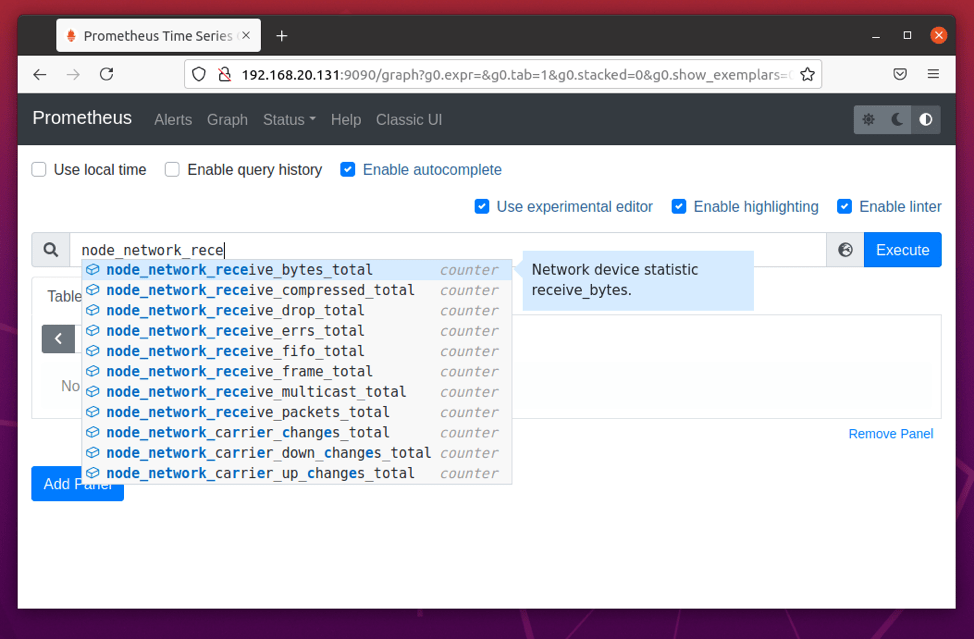The width and height of the screenshot is (974, 639).
Task: Execute the query
Action: point(903,250)
